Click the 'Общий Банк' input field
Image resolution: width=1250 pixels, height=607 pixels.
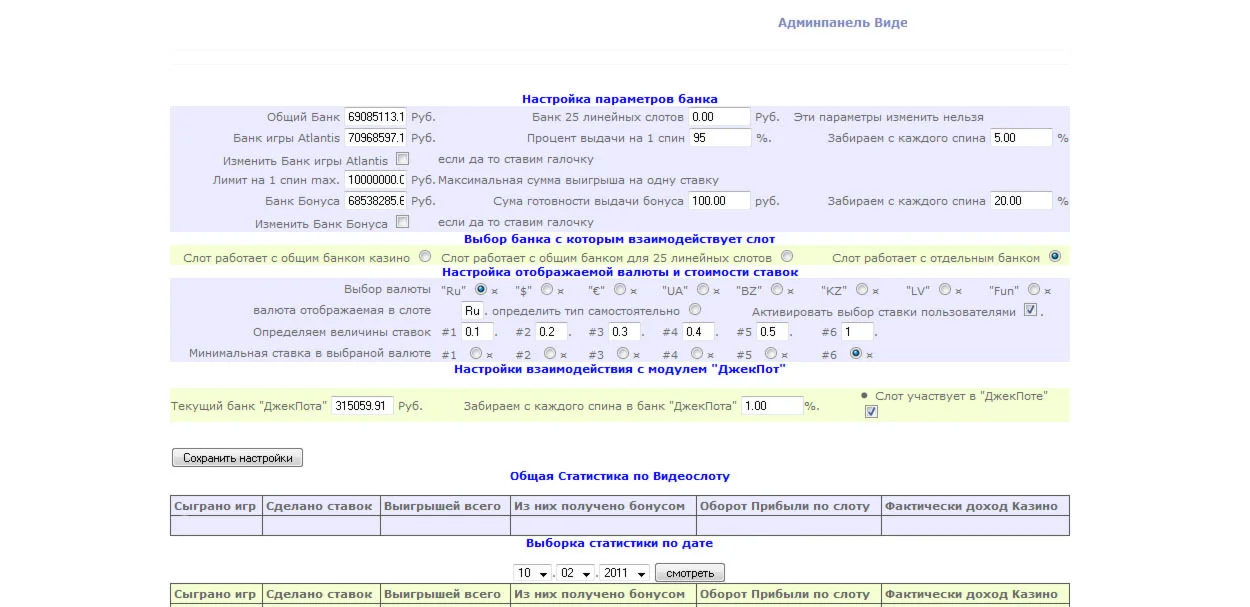pos(375,117)
